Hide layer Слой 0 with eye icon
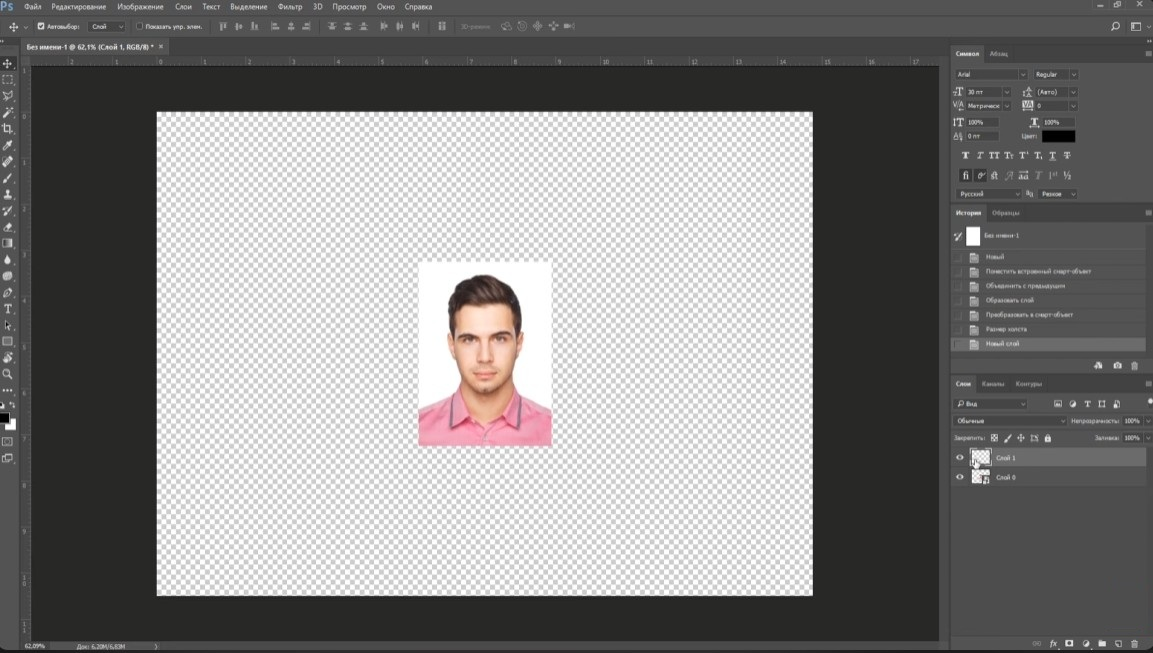Image resolution: width=1153 pixels, height=653 pixels. (x=960, y=477)
